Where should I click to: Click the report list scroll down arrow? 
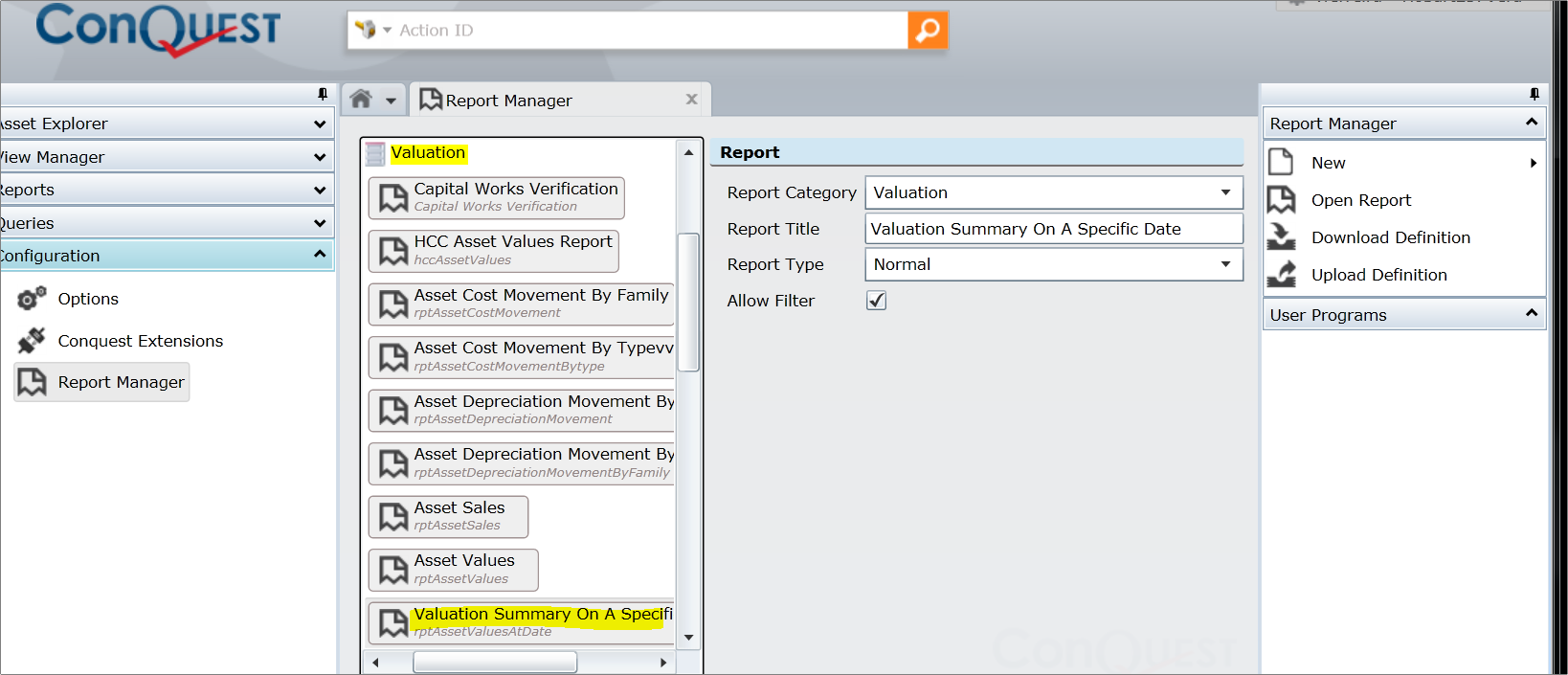tap(688, 638)
